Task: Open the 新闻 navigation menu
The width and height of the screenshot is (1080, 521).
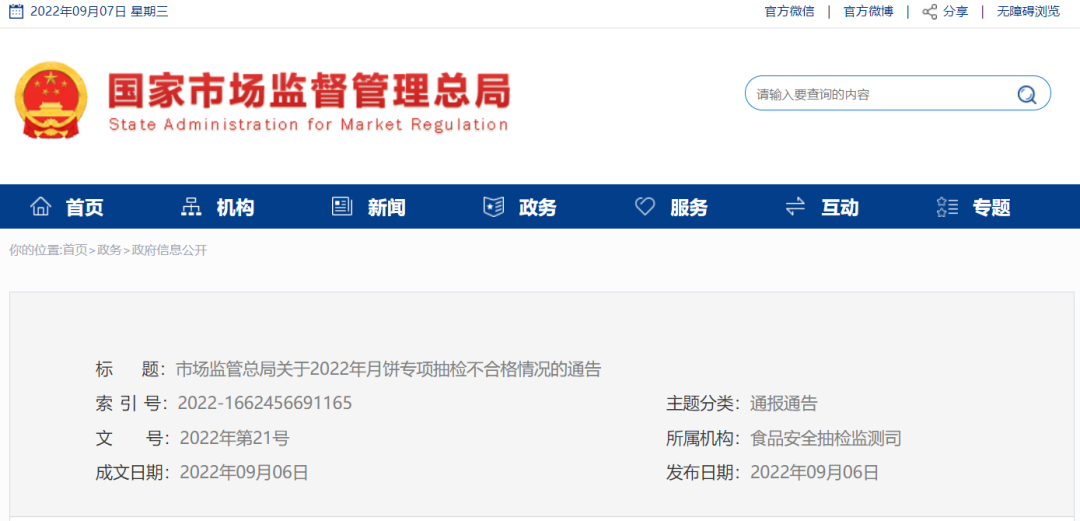Action: (x=386, y=208)
